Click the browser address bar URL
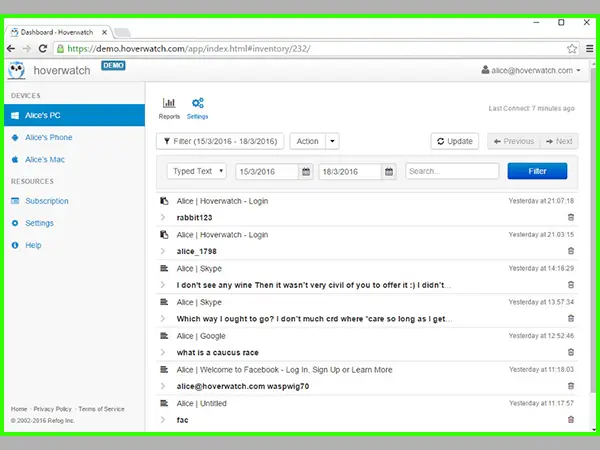This screenshot has width=600, height=450. (189, 49)
